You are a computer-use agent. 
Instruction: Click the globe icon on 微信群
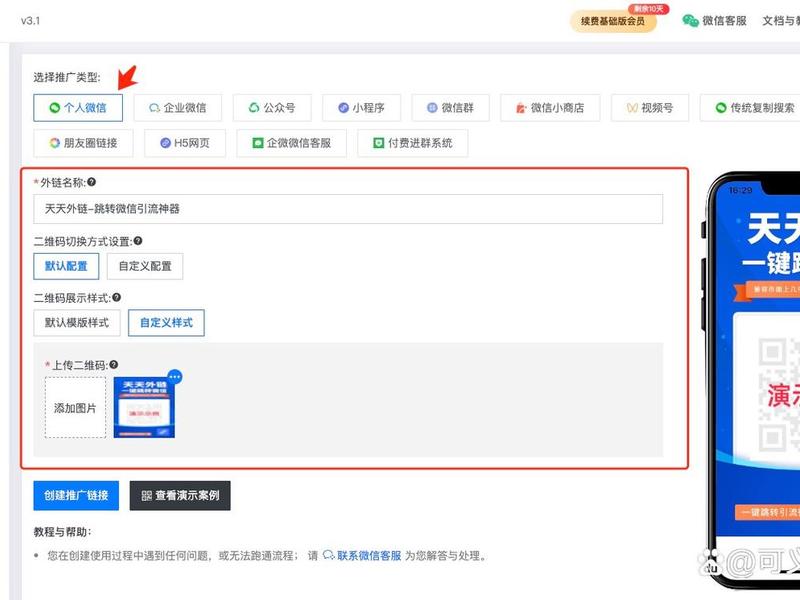click(432, 108)
